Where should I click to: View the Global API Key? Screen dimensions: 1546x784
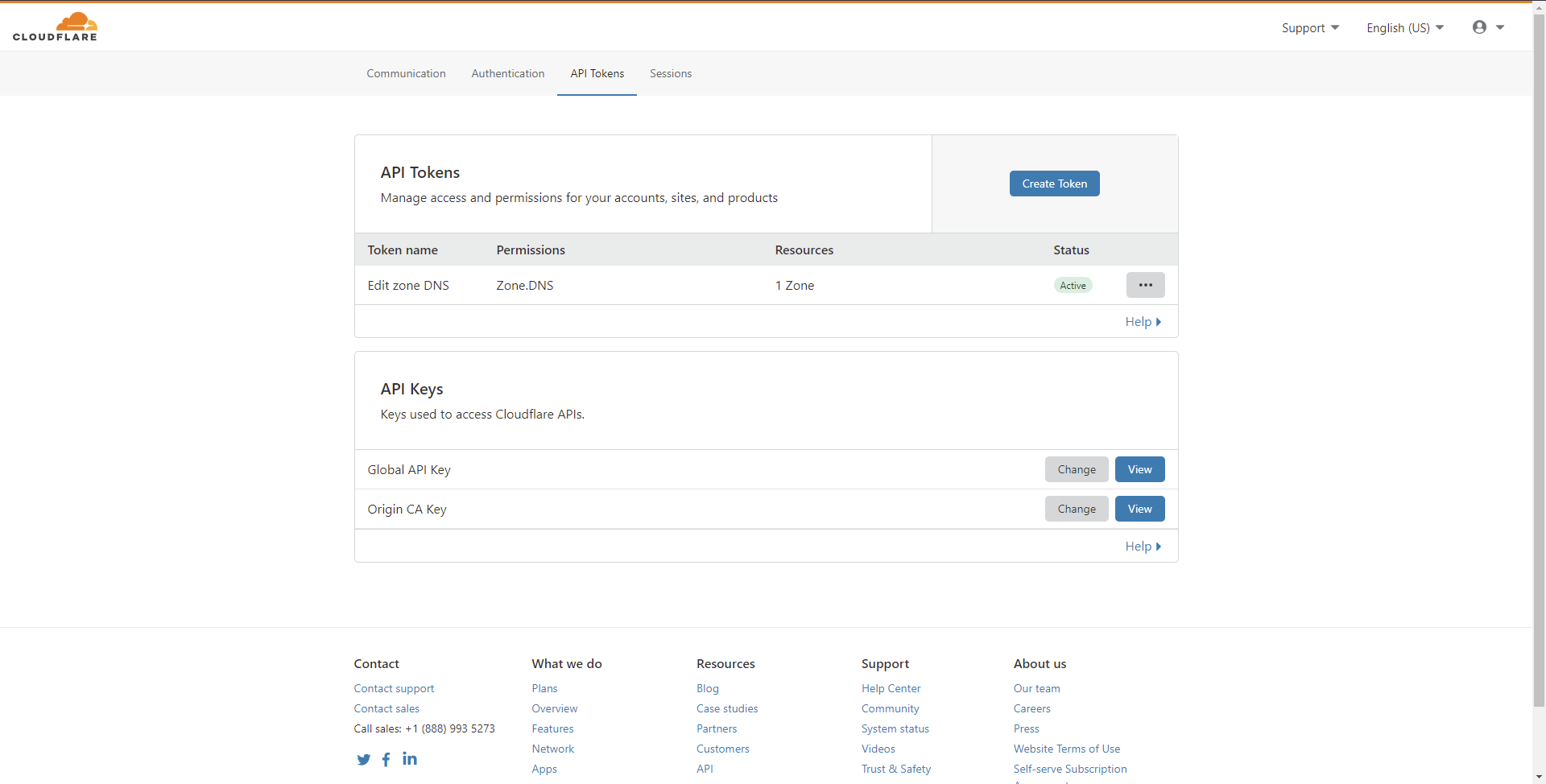tap(1139, 469)
